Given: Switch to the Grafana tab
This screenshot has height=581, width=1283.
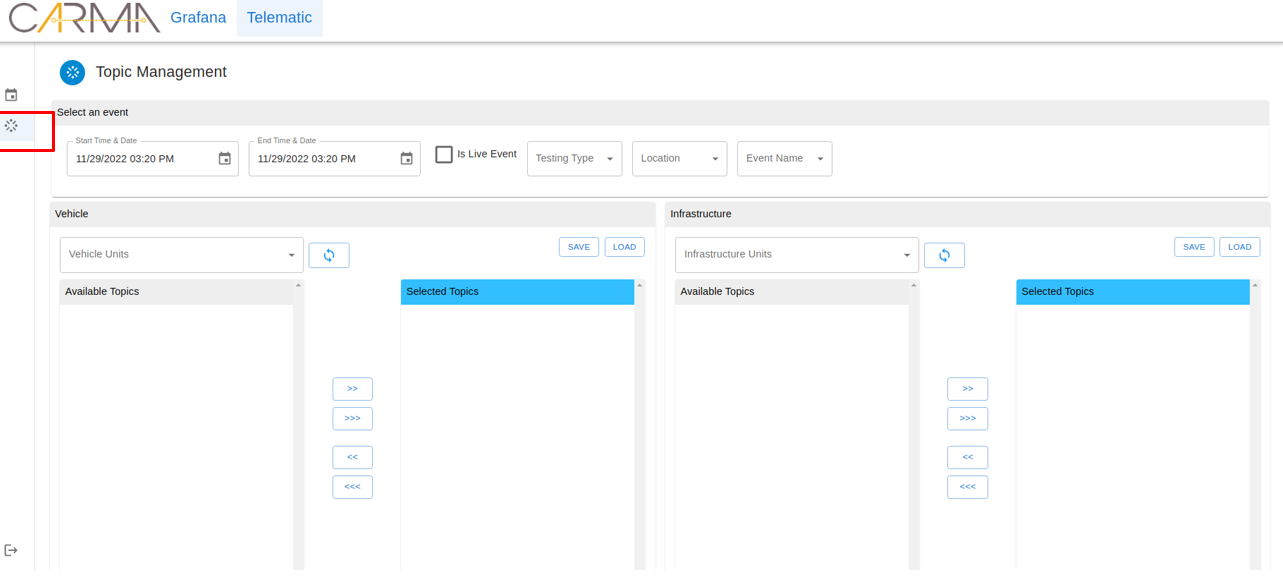Looking at the screenshot, I should 198,17.
